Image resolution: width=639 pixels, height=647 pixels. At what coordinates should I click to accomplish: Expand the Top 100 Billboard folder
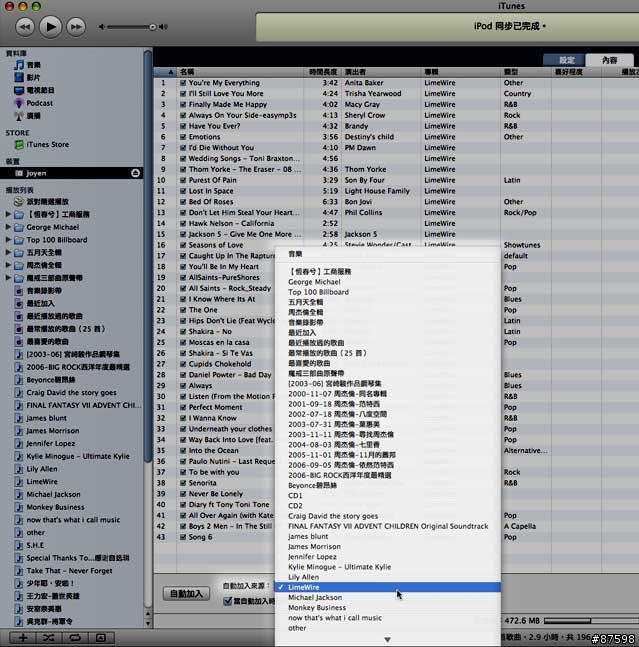7,240
